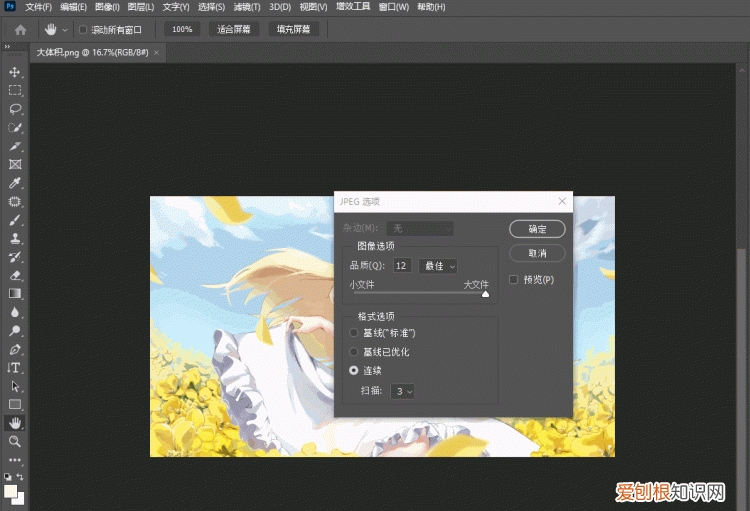Select the Type tool
The height and width of the screenshot is (511, 750).
[15, 367]
